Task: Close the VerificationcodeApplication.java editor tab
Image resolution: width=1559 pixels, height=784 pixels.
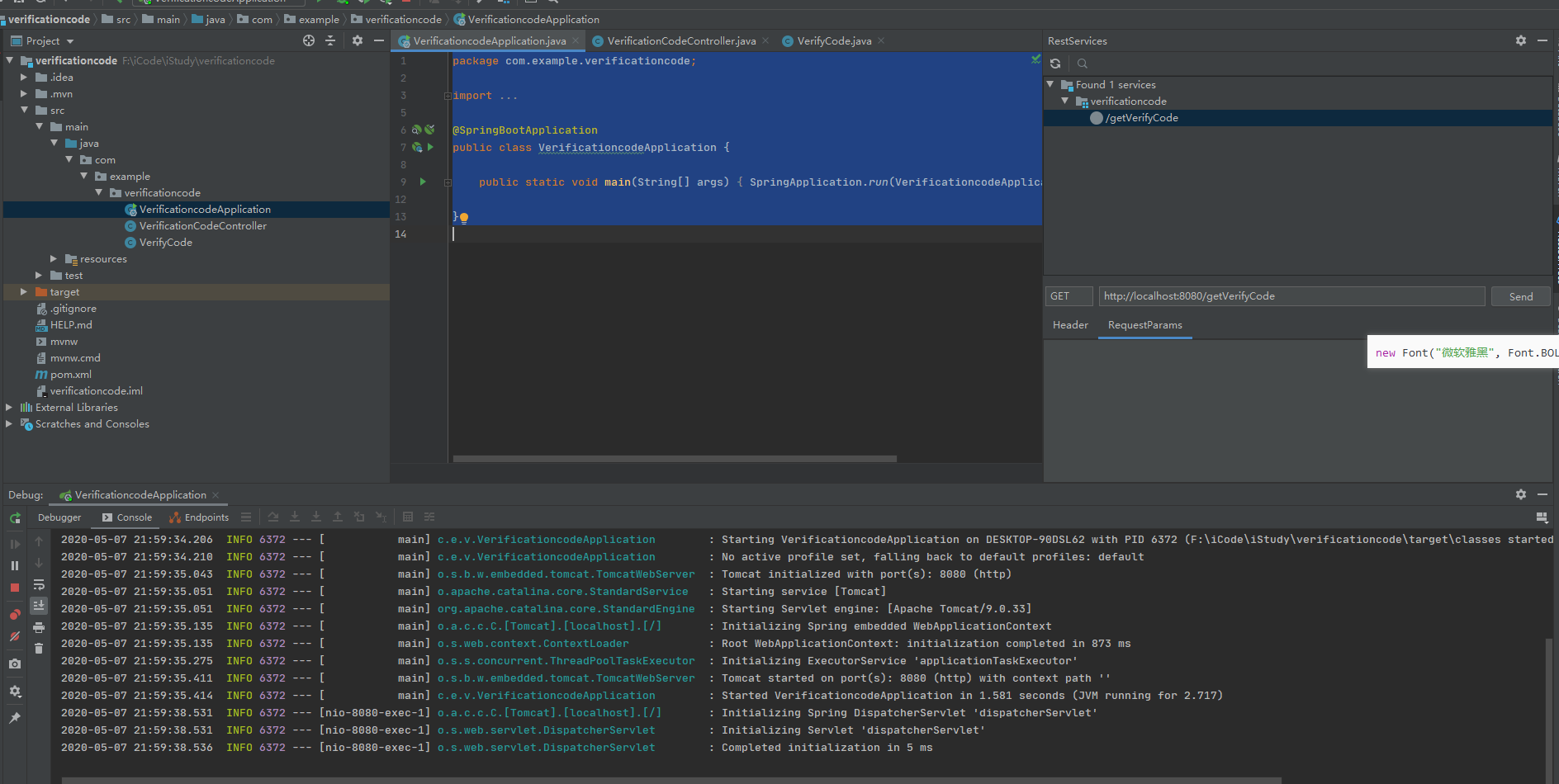Action: [x=576, y=41]
